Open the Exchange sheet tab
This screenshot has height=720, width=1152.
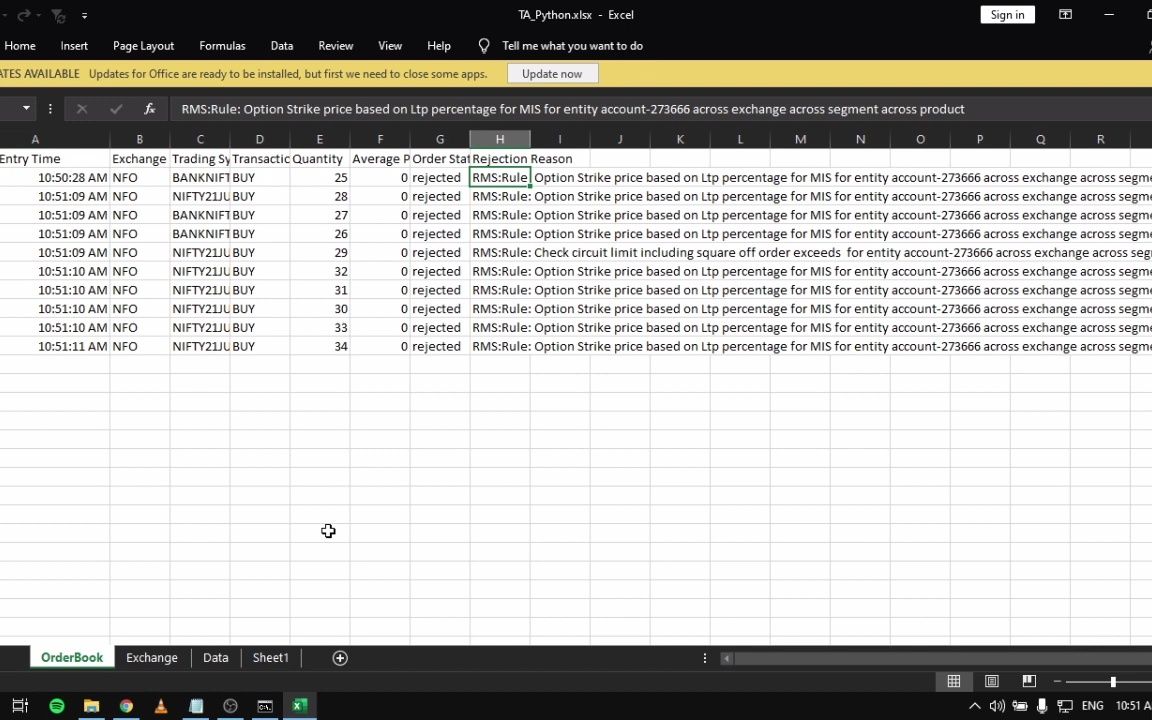coord(151,657)
